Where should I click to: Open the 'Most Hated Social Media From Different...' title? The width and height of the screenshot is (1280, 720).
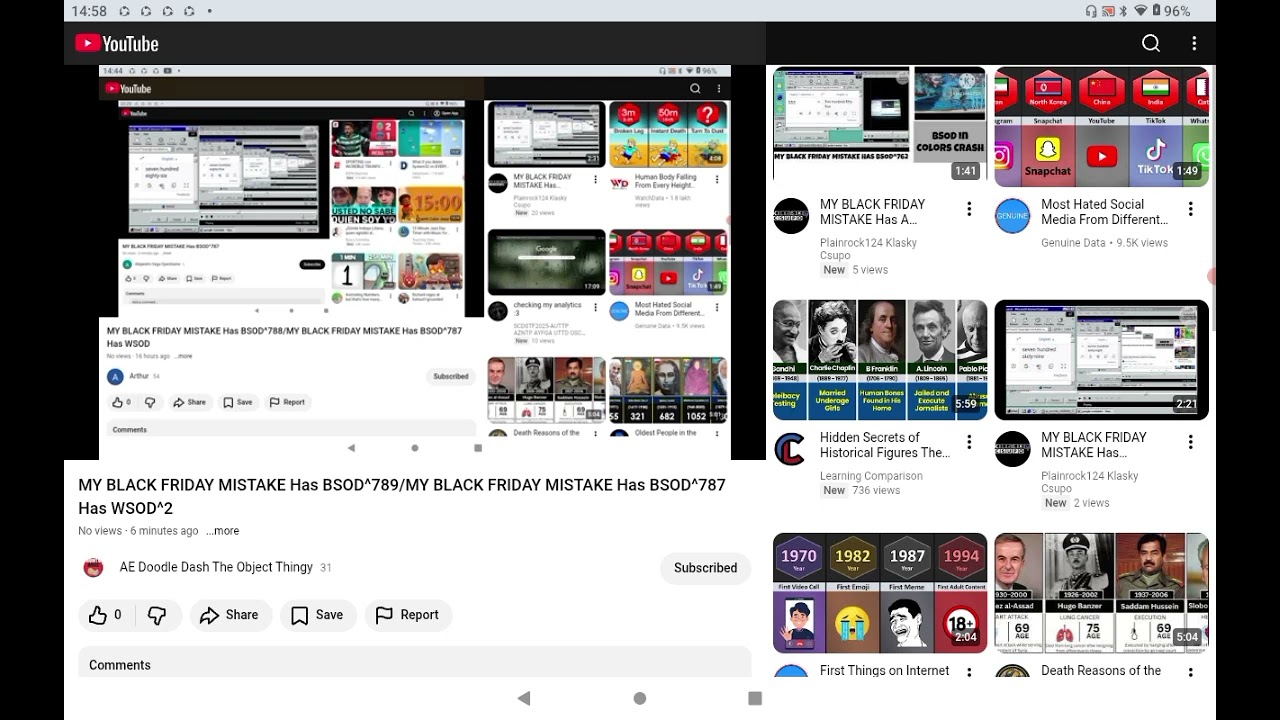click(1104, 212)
